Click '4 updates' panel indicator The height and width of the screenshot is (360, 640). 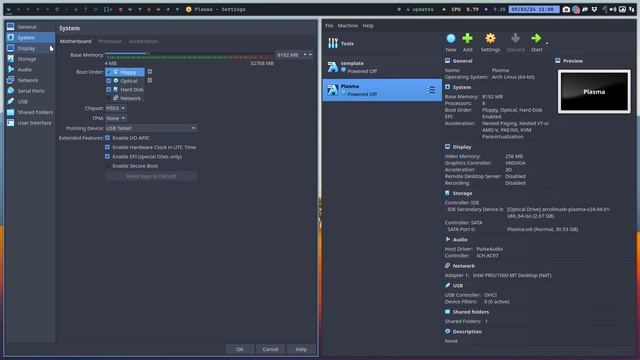420,9
